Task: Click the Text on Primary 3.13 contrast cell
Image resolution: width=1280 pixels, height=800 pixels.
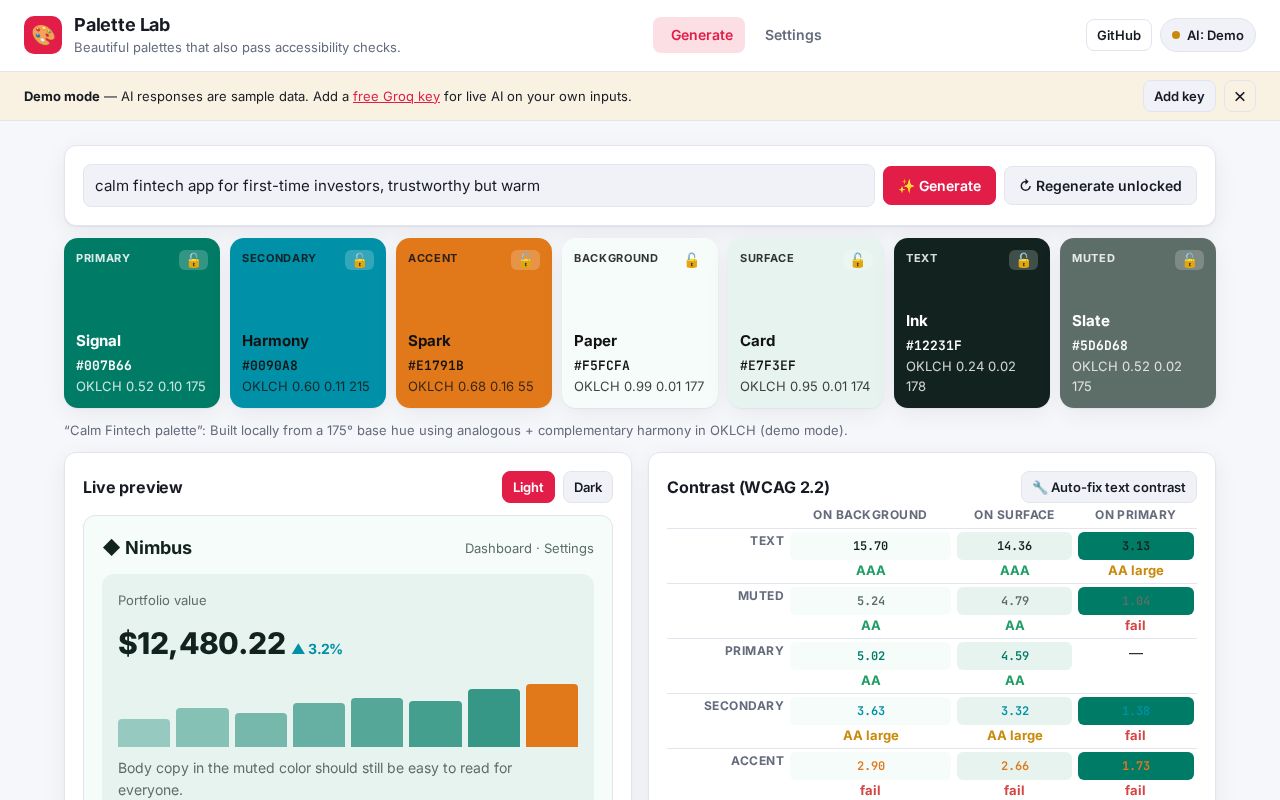Action: [1136, 546]
